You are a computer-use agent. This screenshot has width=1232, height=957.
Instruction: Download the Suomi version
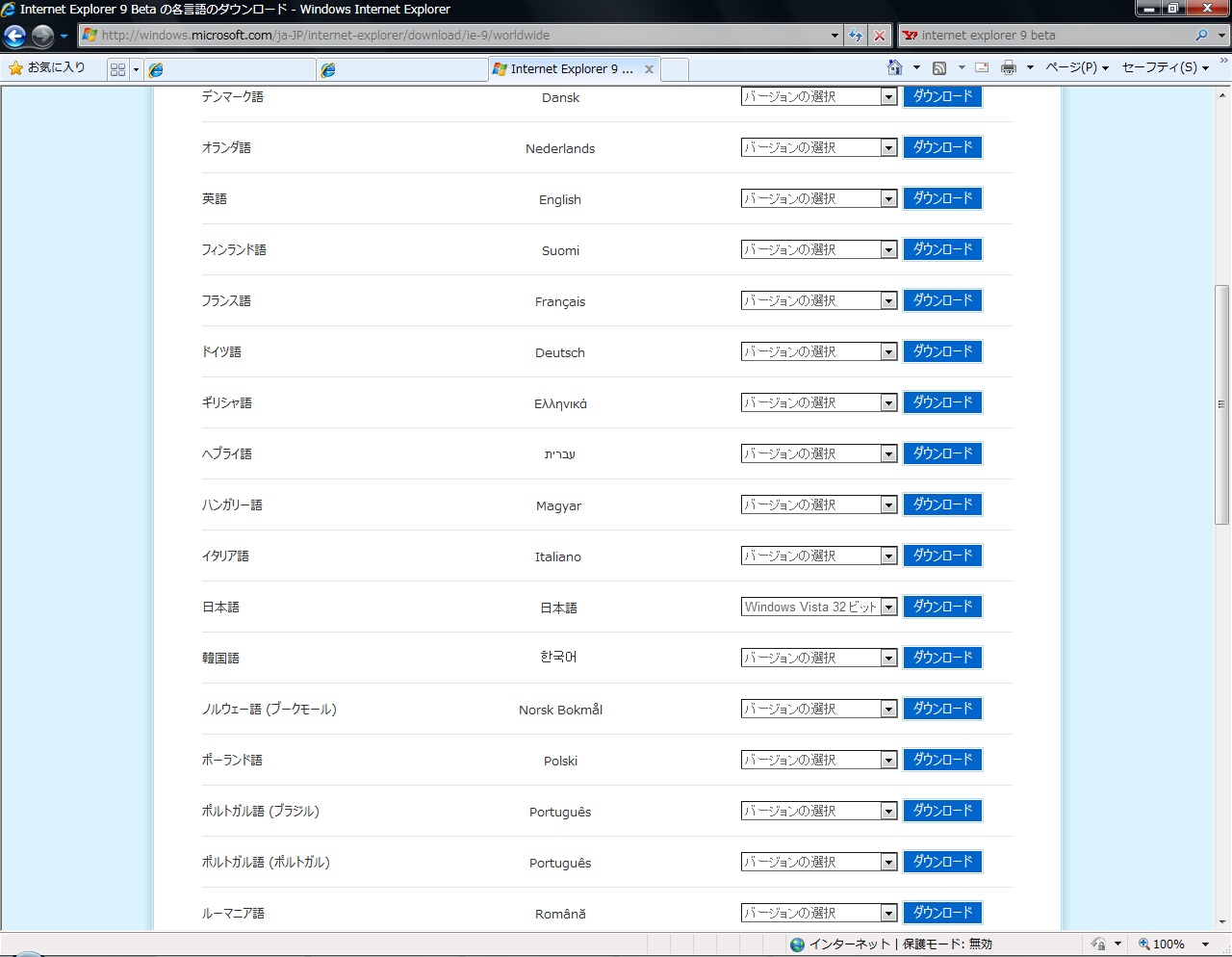942,249
